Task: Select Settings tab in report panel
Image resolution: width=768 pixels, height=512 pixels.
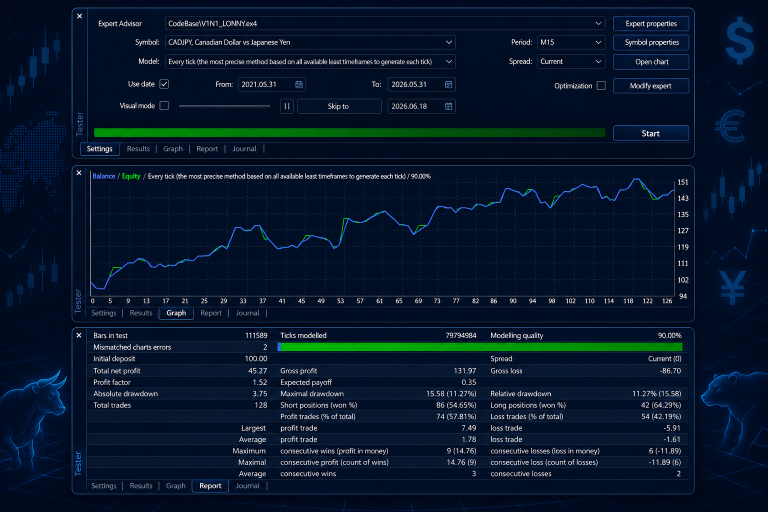Action: point(104,486)
